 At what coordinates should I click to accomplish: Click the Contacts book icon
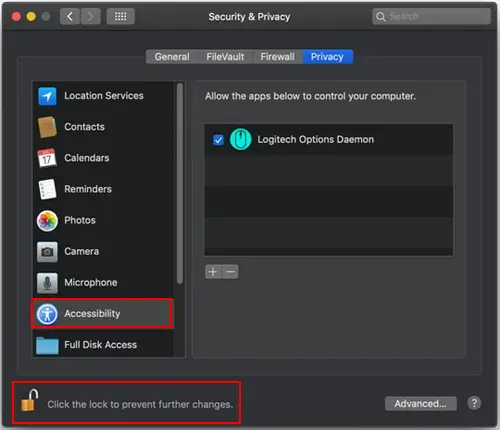47,127
